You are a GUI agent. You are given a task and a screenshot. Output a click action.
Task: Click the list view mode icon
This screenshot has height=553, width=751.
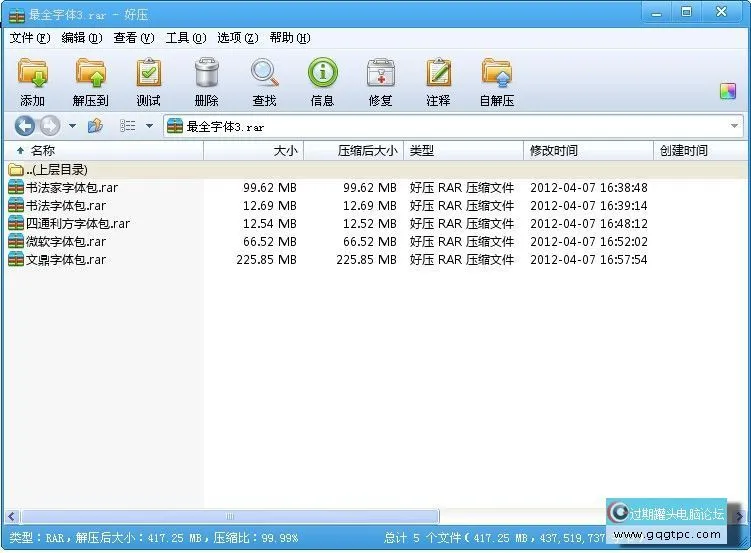127,126
